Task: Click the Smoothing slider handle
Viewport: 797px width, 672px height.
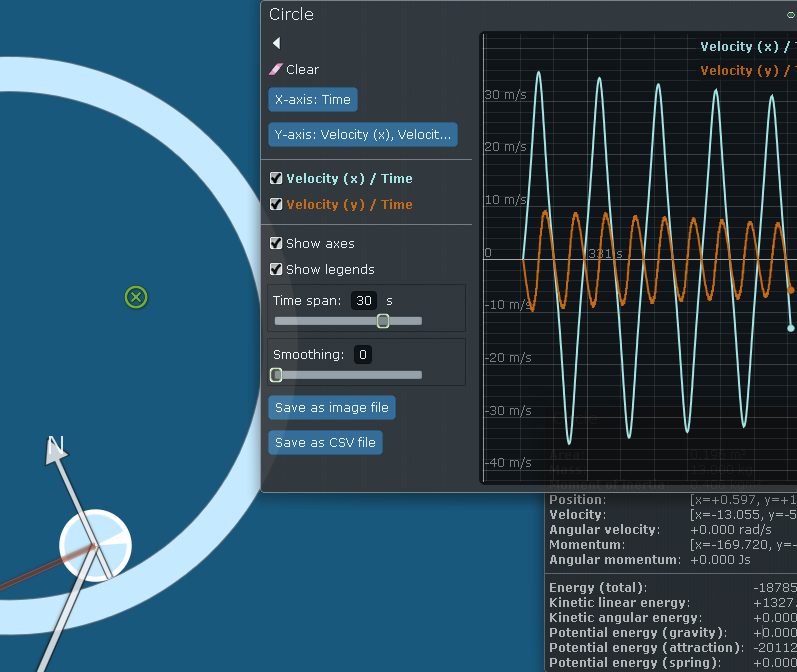Action: point(277,375)
